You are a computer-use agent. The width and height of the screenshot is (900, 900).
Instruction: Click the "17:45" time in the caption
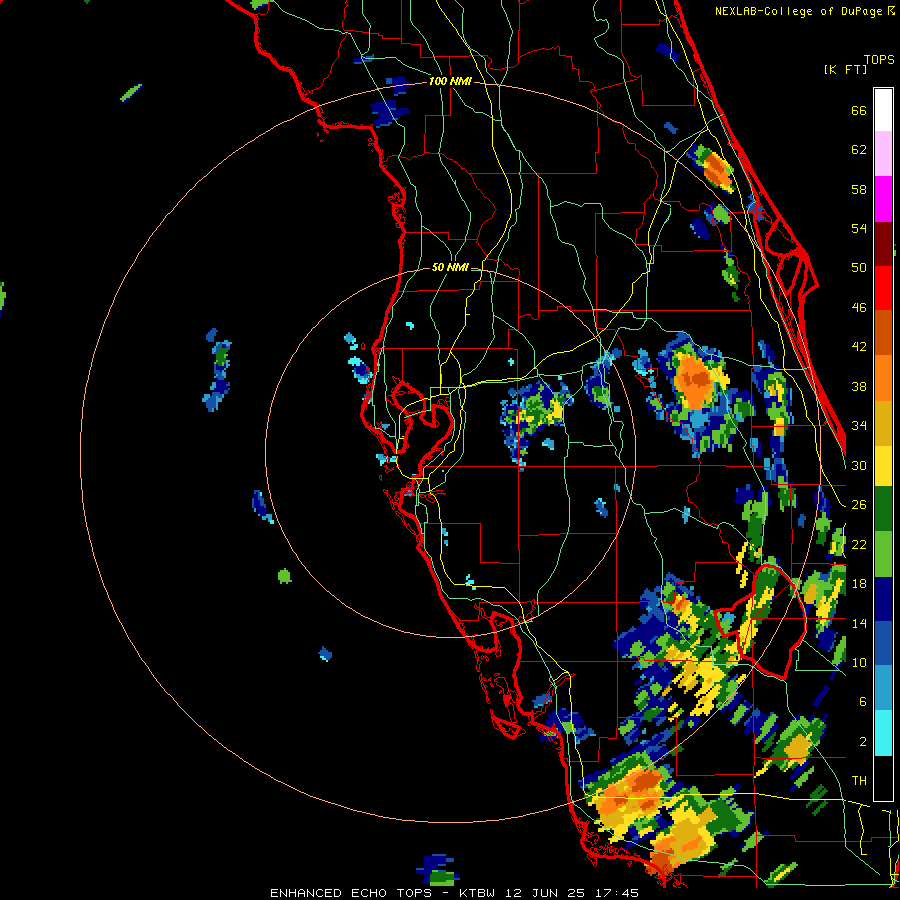coord(616,893)
